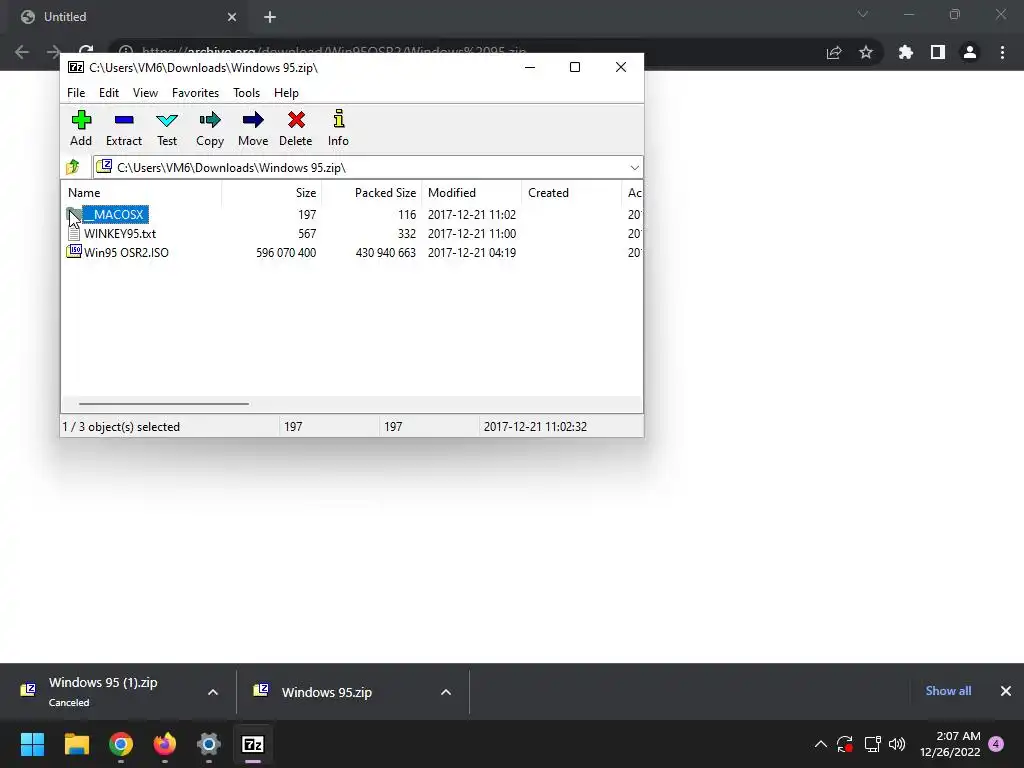Close the Untitled tab
This screenshot has width=1024, height=768.
(x=232, y=17)
